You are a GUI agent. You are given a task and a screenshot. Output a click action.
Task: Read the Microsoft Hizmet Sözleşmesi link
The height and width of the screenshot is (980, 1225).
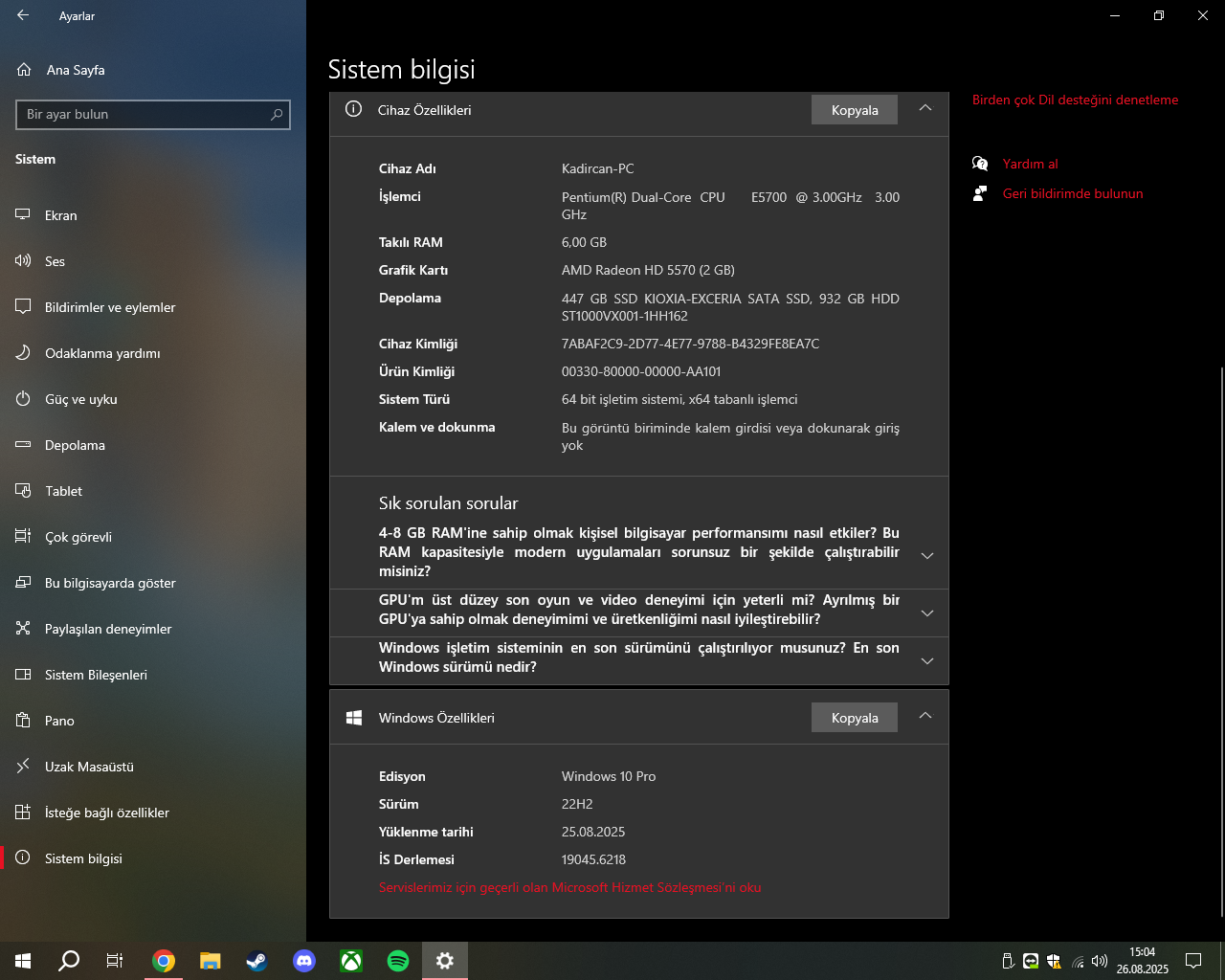point(570,887)
